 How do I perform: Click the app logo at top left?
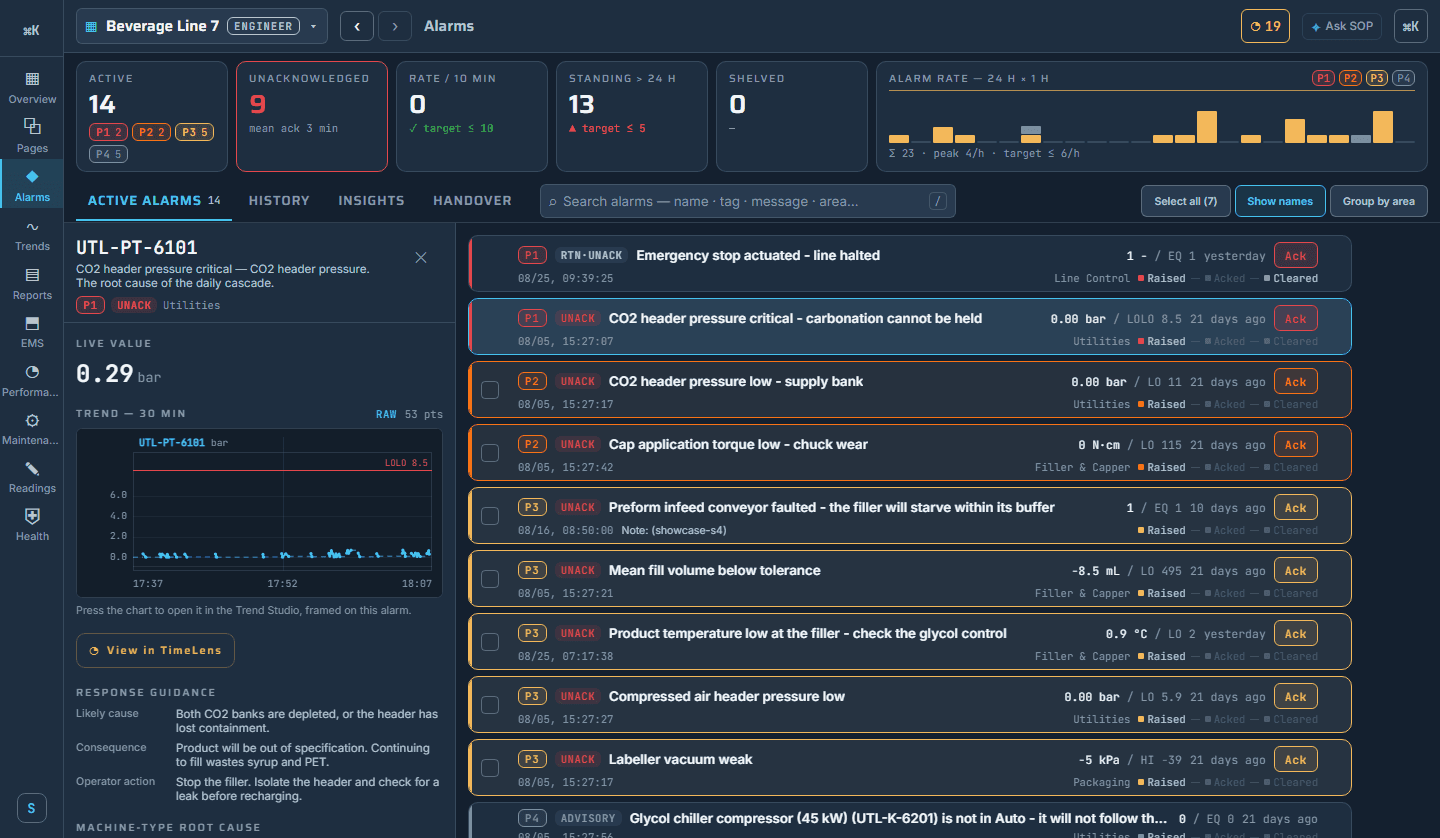click(32, 30)
